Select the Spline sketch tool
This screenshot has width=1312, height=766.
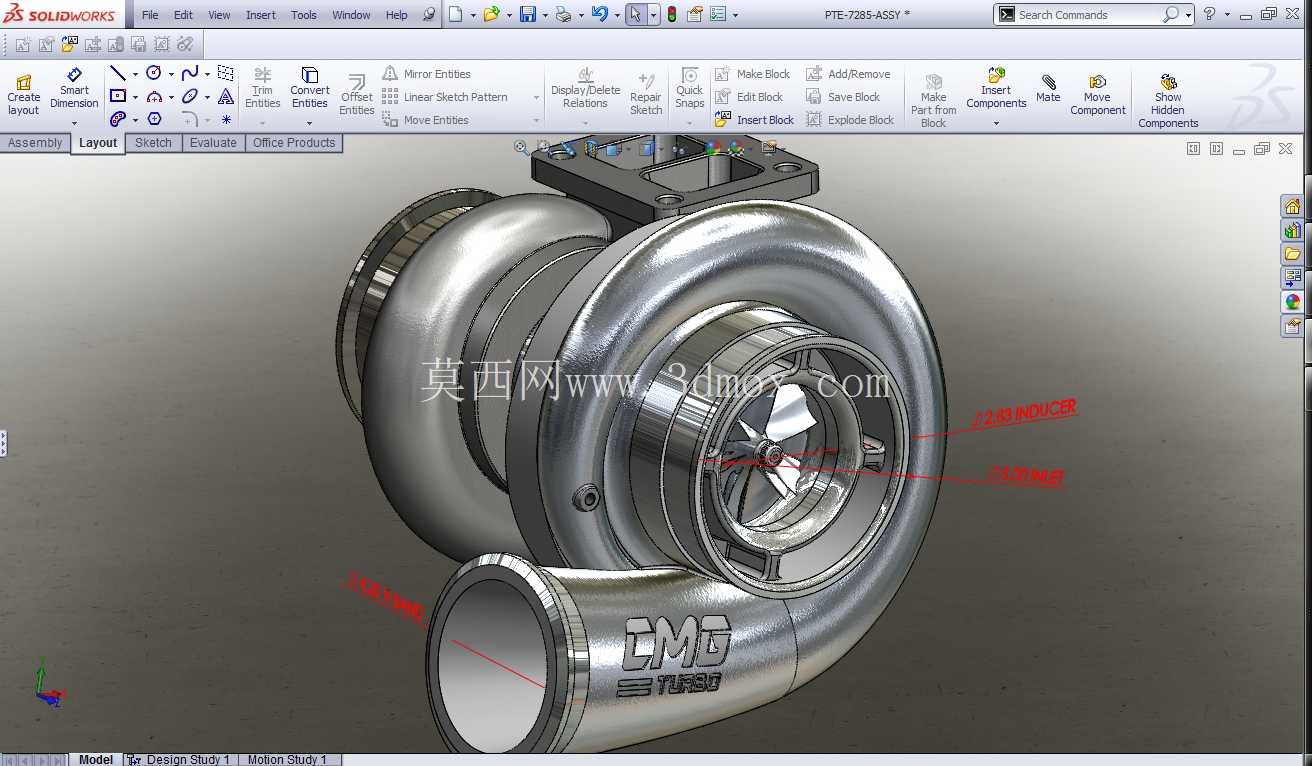pos(190,73)
